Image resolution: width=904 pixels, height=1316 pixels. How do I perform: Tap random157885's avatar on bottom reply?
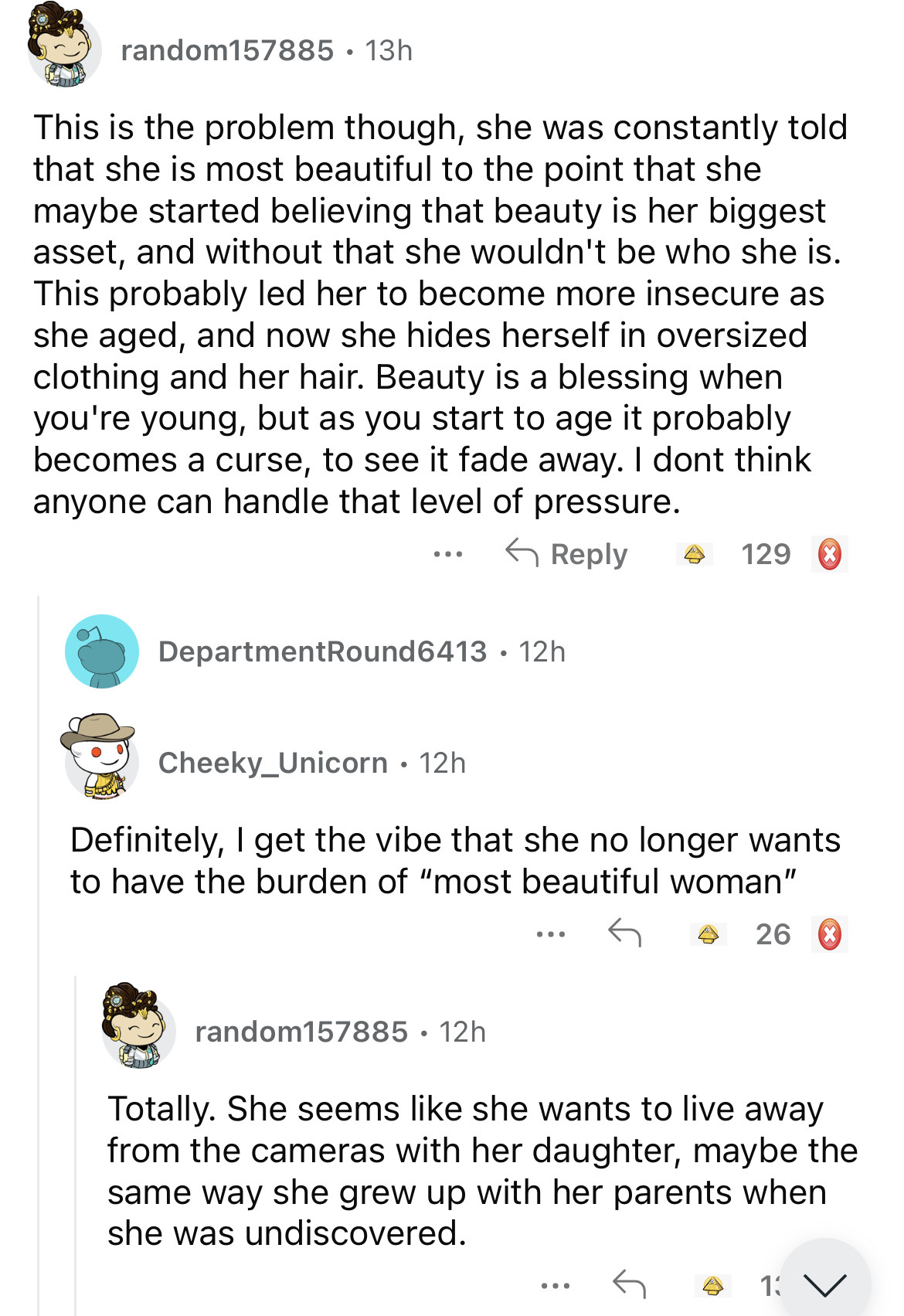coord(138,1027)
